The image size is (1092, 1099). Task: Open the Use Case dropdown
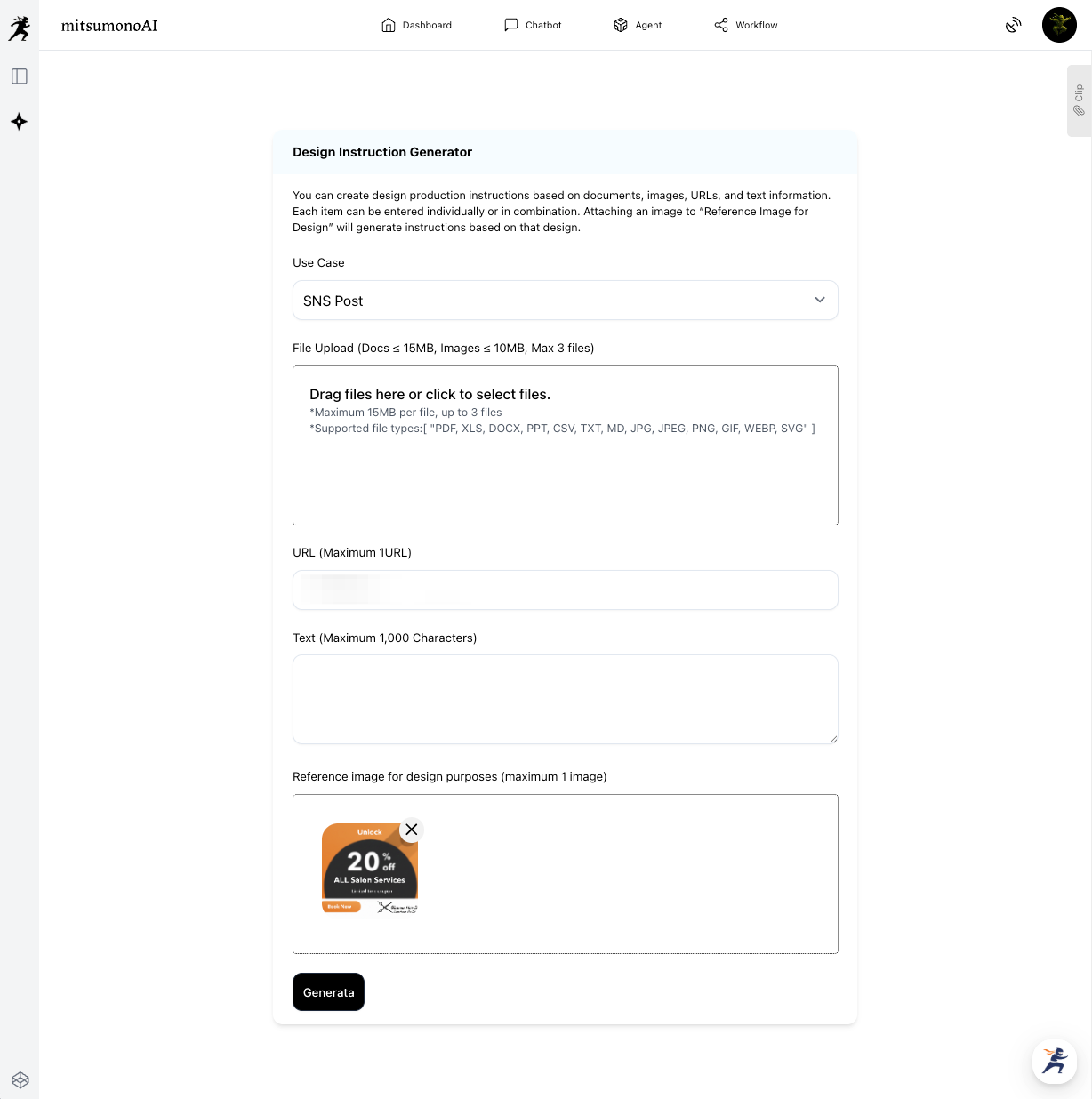tap(565, 301)
